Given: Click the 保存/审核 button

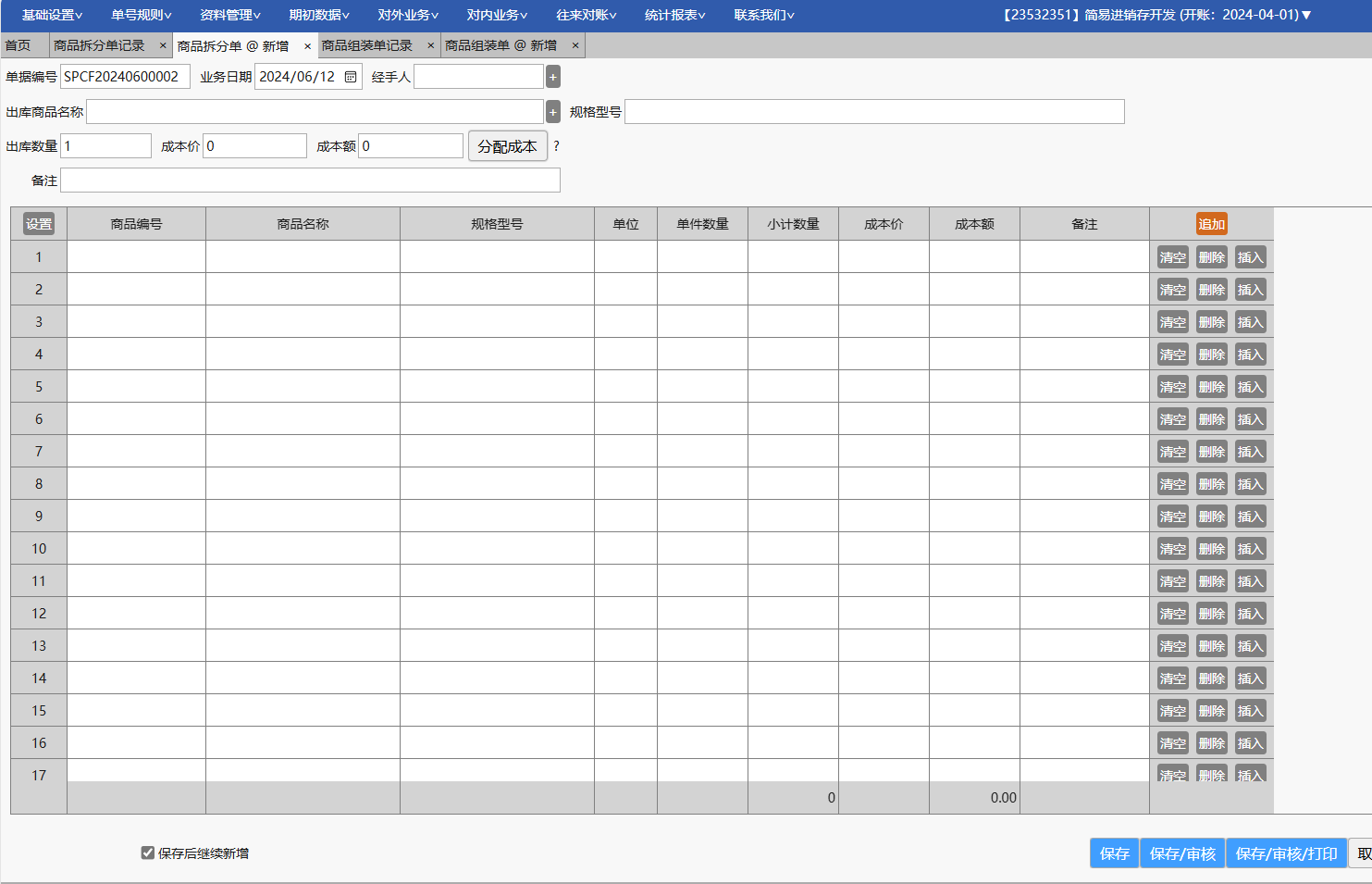Looking at the screenshot, I should 1182,853.
